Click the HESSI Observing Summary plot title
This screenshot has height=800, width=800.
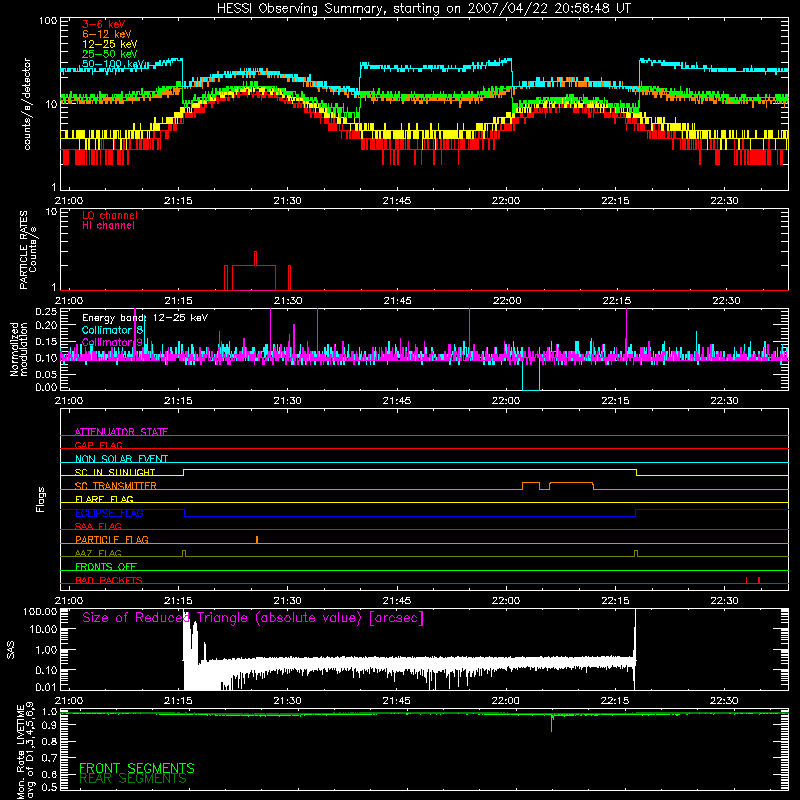tap(423, 8)
